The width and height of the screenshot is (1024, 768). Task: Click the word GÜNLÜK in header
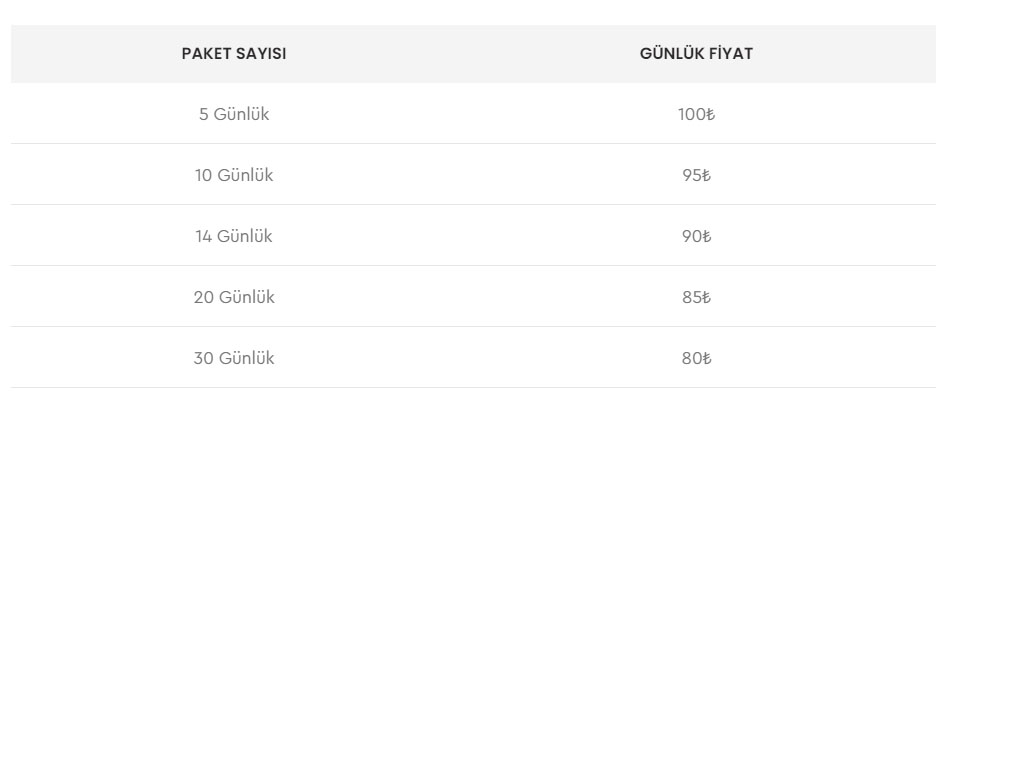click(x=672, y=53)
